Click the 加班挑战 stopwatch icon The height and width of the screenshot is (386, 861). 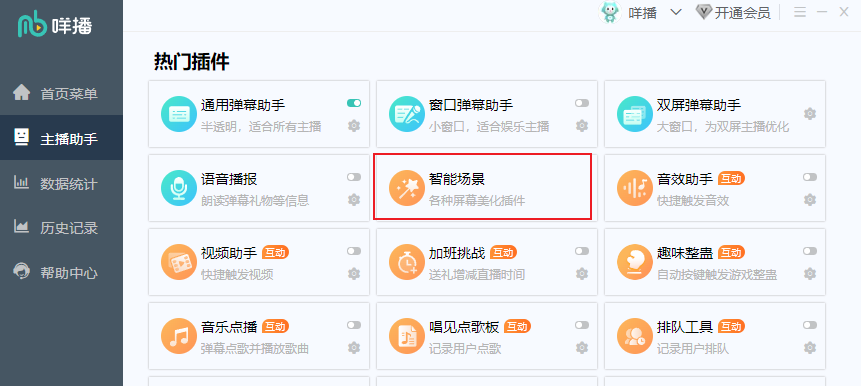tap(407, 262)
